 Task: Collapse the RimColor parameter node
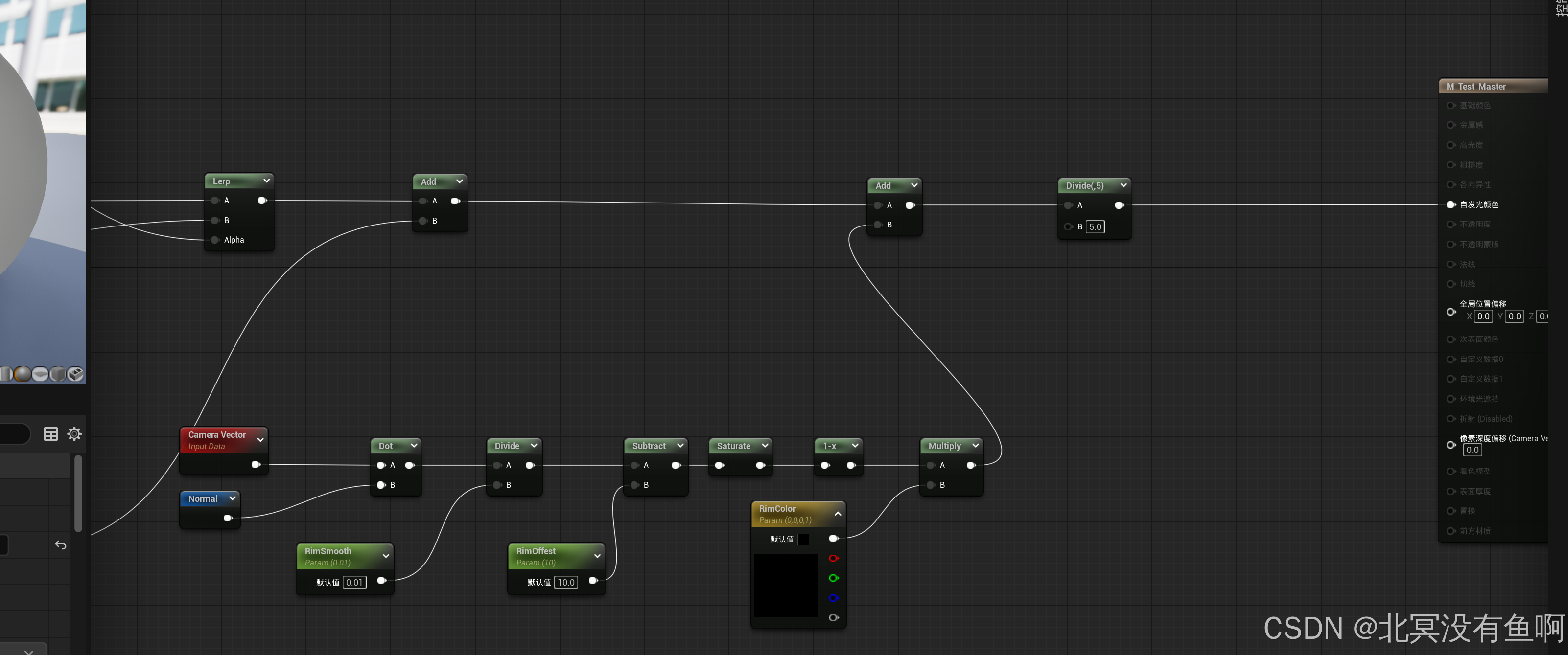(838, 514)
